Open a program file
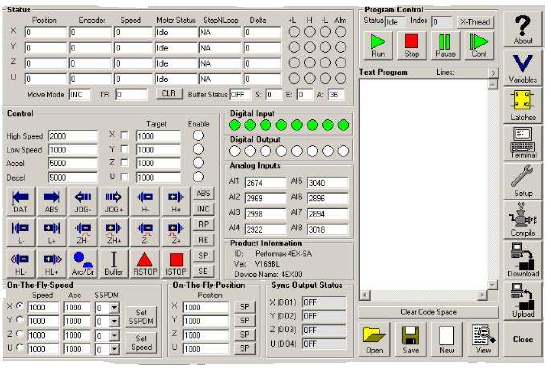 (374, 339)
